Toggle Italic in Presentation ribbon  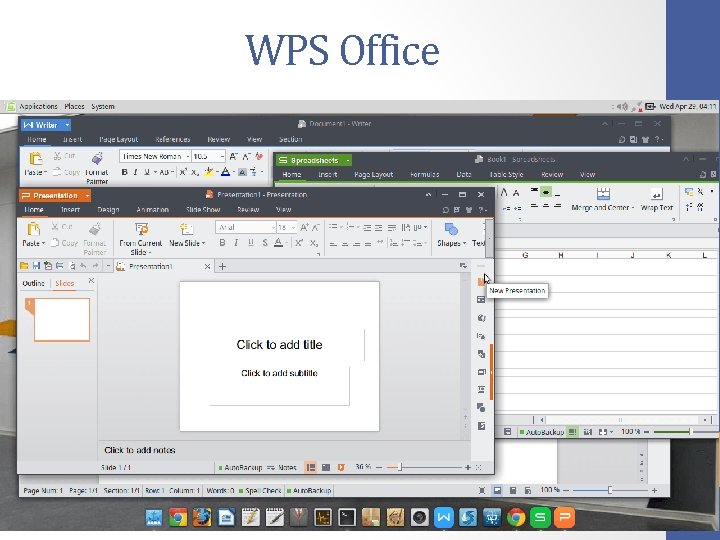(236, 243)
